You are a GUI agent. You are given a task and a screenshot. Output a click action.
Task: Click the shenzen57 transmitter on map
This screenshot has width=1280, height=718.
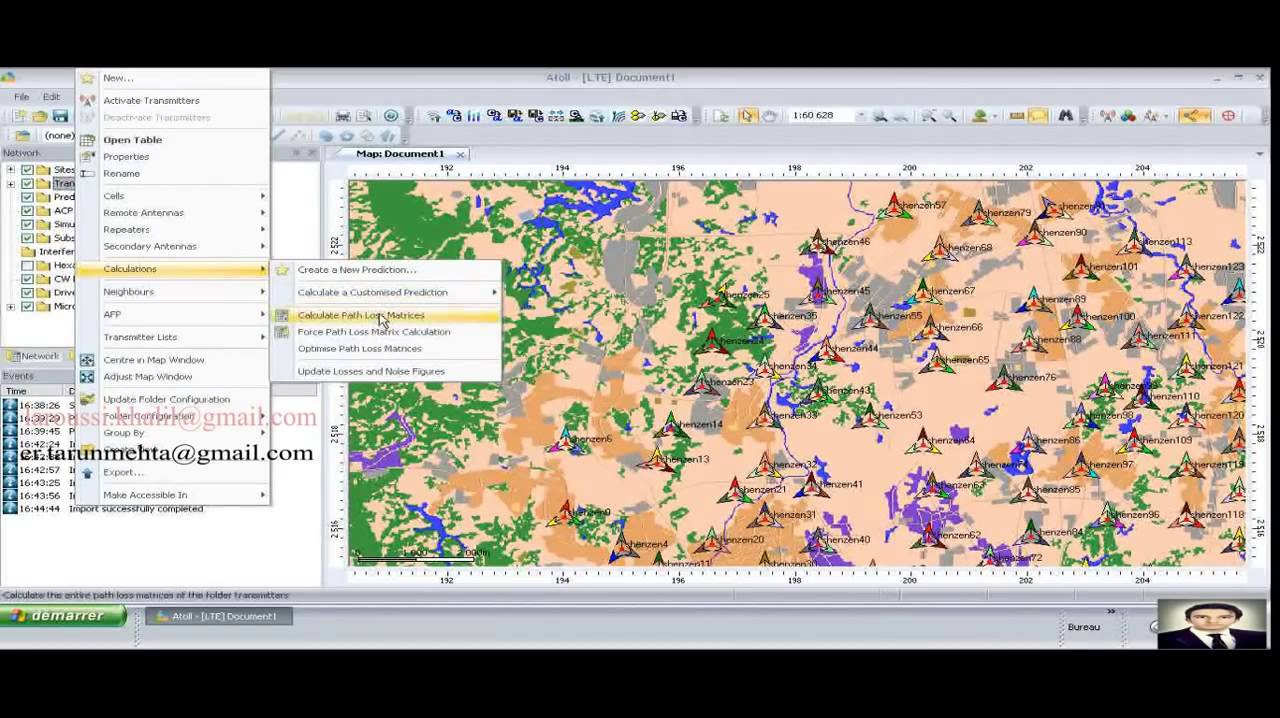click(894, 208)
